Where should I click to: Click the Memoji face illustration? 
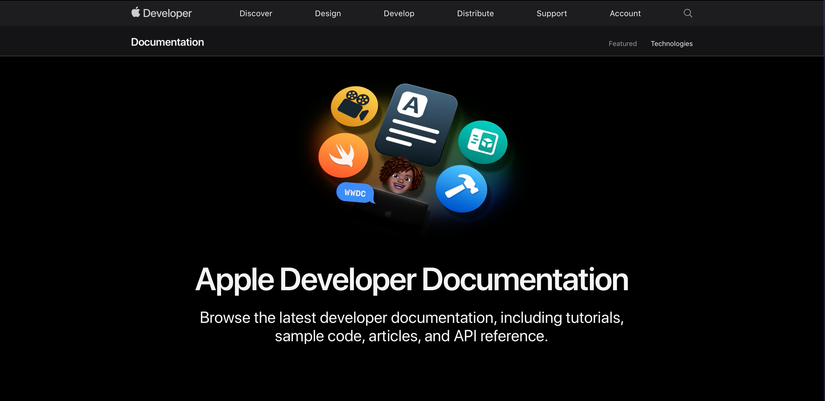click(x=401, y=176)
